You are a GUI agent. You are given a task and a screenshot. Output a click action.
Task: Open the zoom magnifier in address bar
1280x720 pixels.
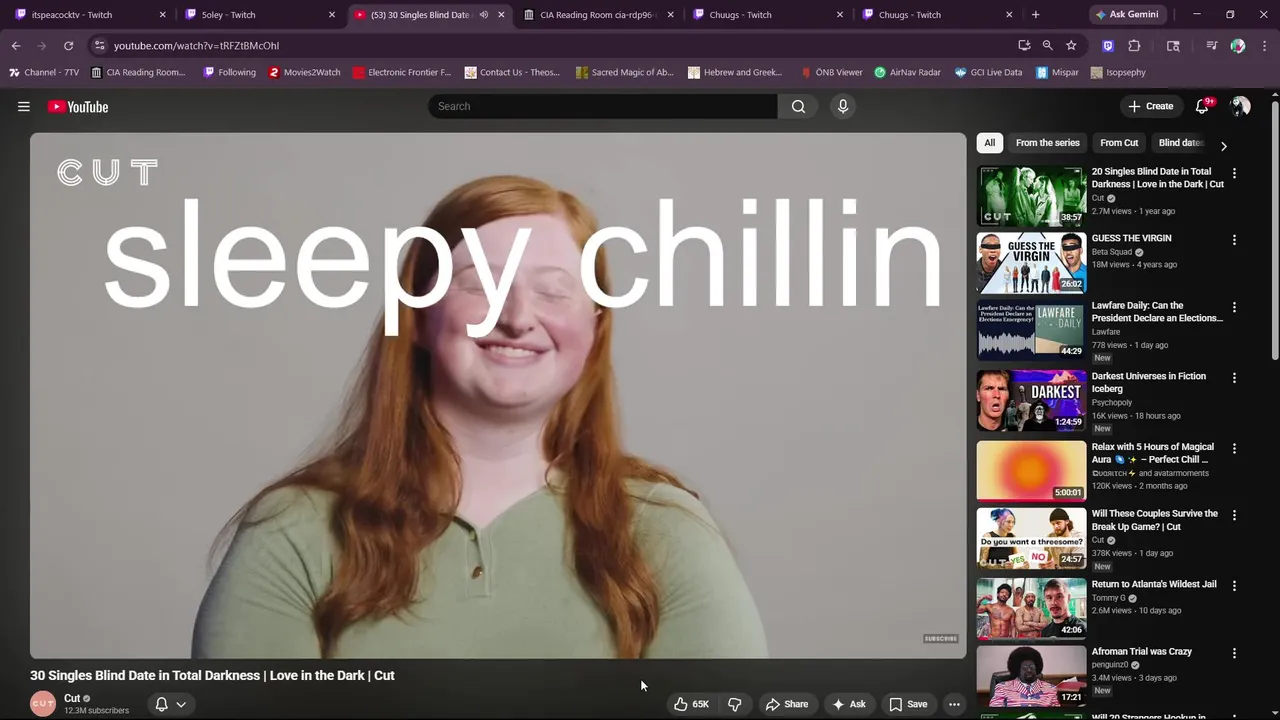click(x=1047, y=45)
